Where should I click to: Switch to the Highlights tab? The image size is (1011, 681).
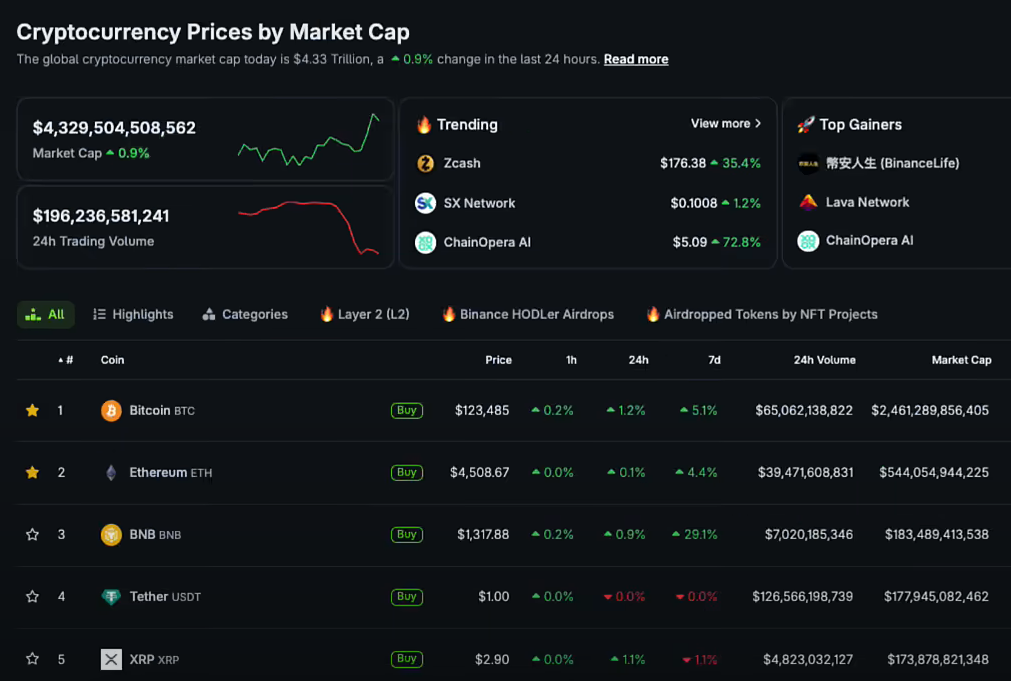coord(133,314)
